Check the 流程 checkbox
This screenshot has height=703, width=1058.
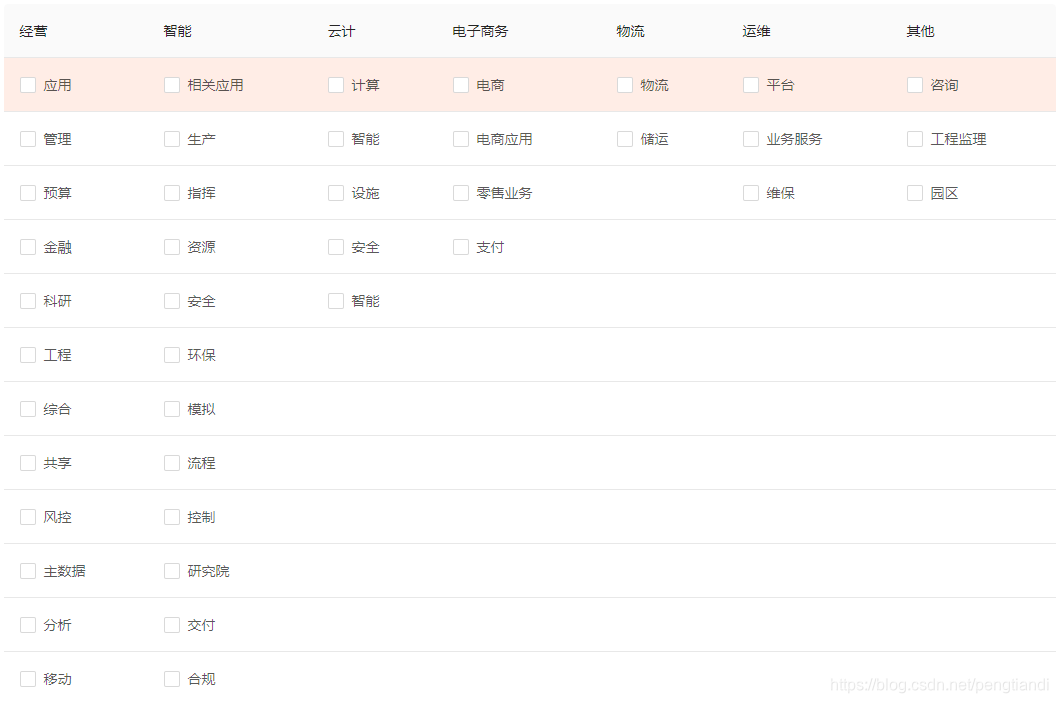pyautogui.click(x=172, y=463)
